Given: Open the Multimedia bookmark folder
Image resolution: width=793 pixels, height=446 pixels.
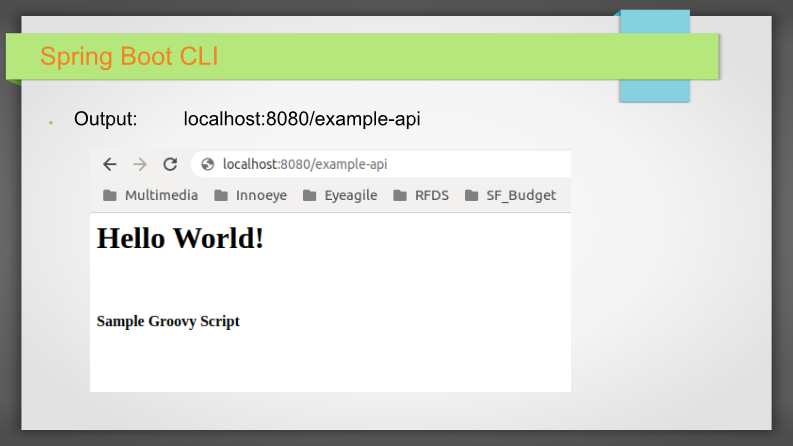Looking at the screenshot, I should [150, 195].
